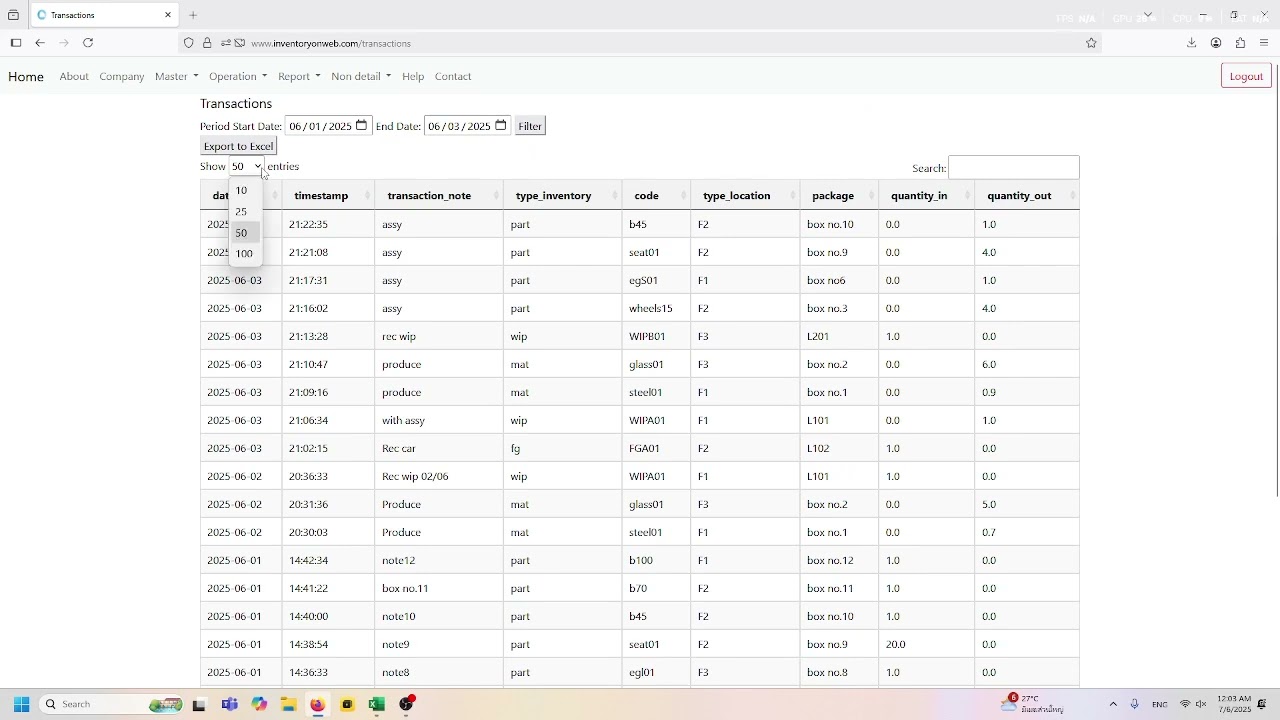
Task: Open the Report dropdown menu
Action: (299, 77)
